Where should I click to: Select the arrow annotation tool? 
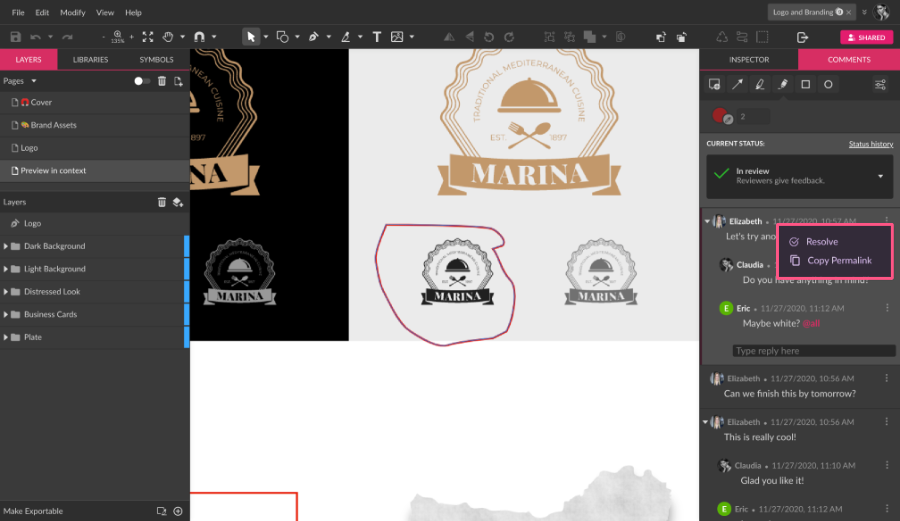click(737, 85)
